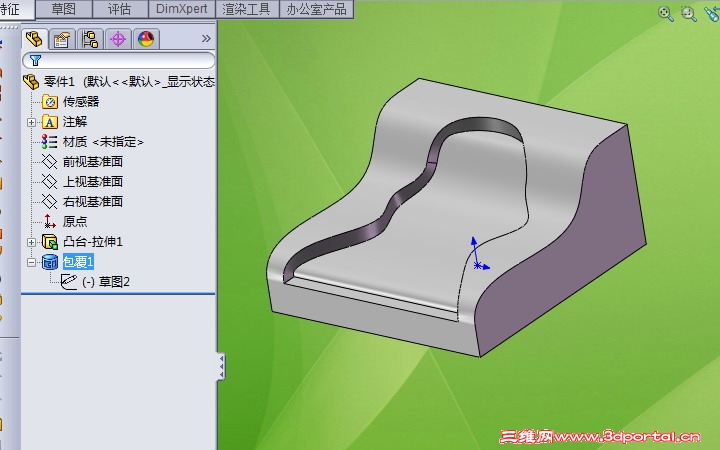Click the filter funnel icon
Image resolution: width=720 pixels, height=450 pixels.
point(35,60)
